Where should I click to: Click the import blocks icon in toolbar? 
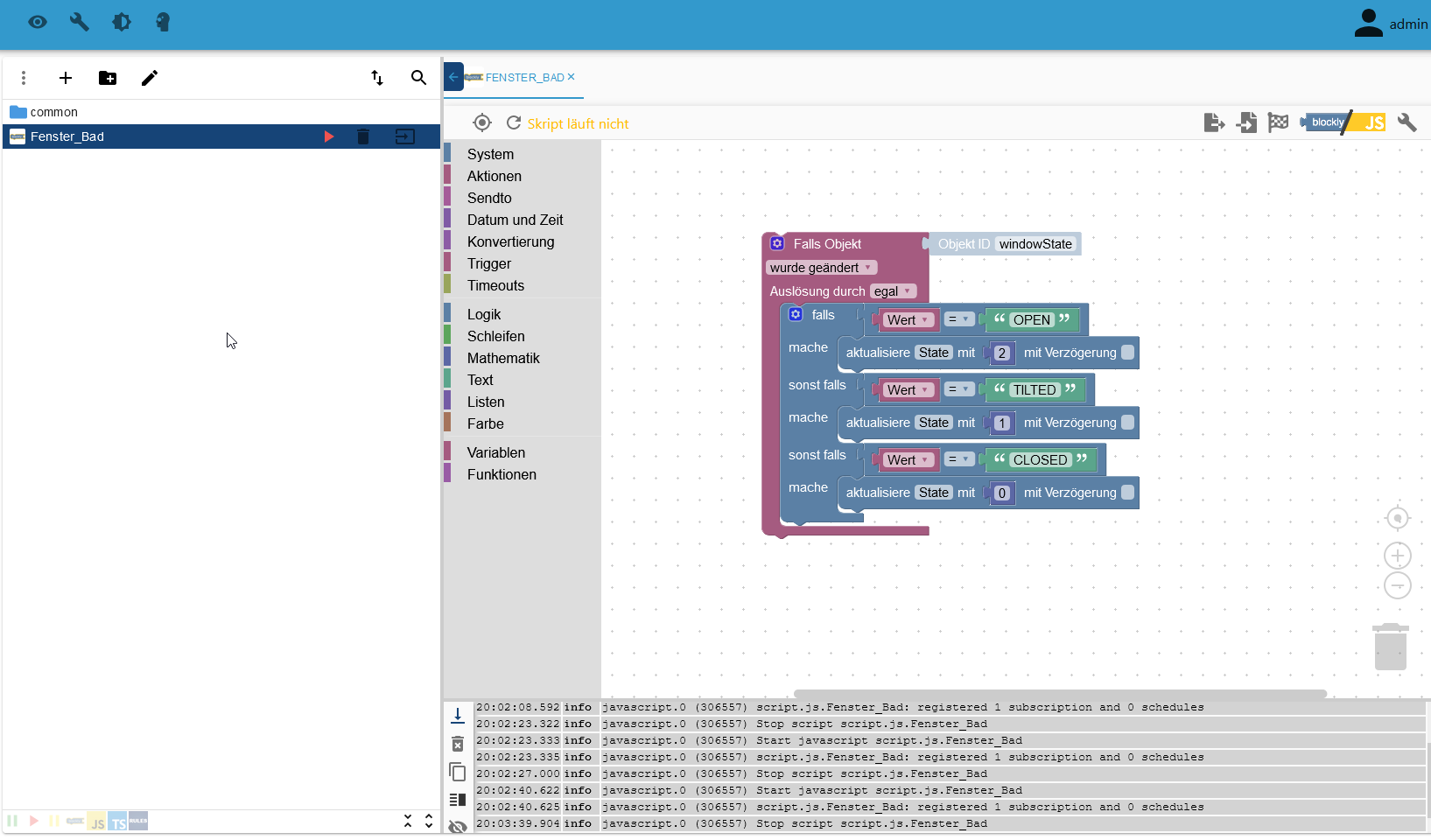pos(1246,122)
